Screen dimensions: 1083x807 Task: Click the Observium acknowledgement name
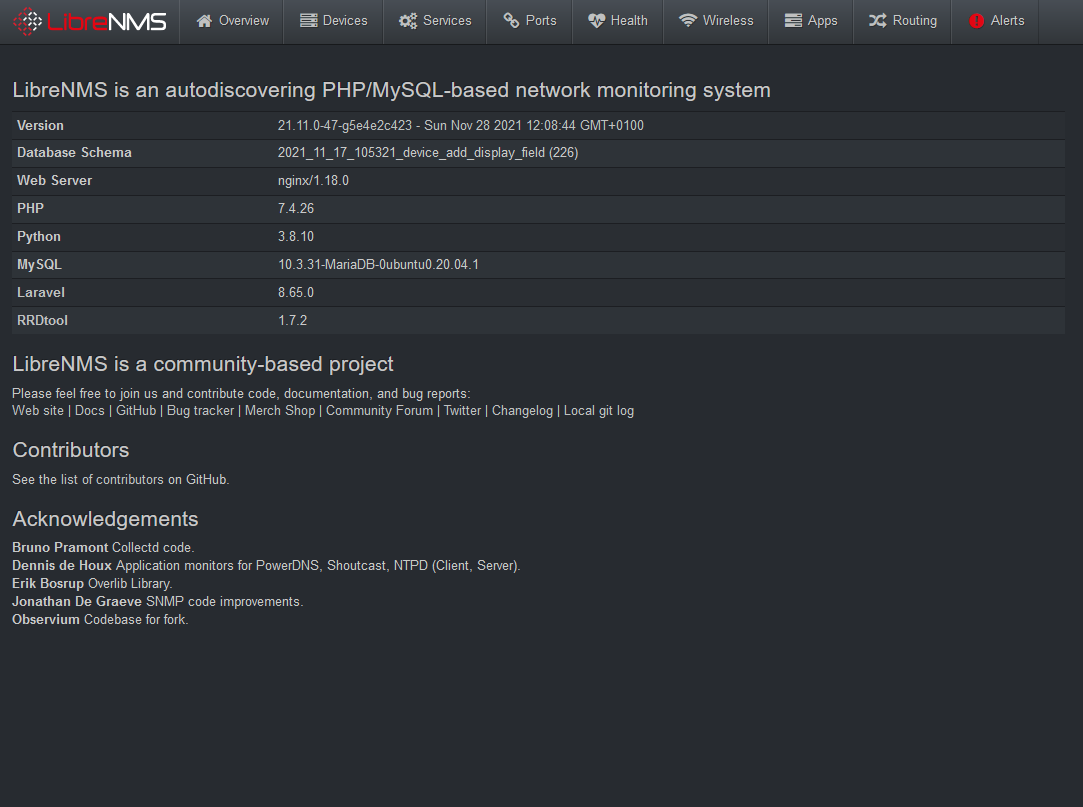click(46, 619)
